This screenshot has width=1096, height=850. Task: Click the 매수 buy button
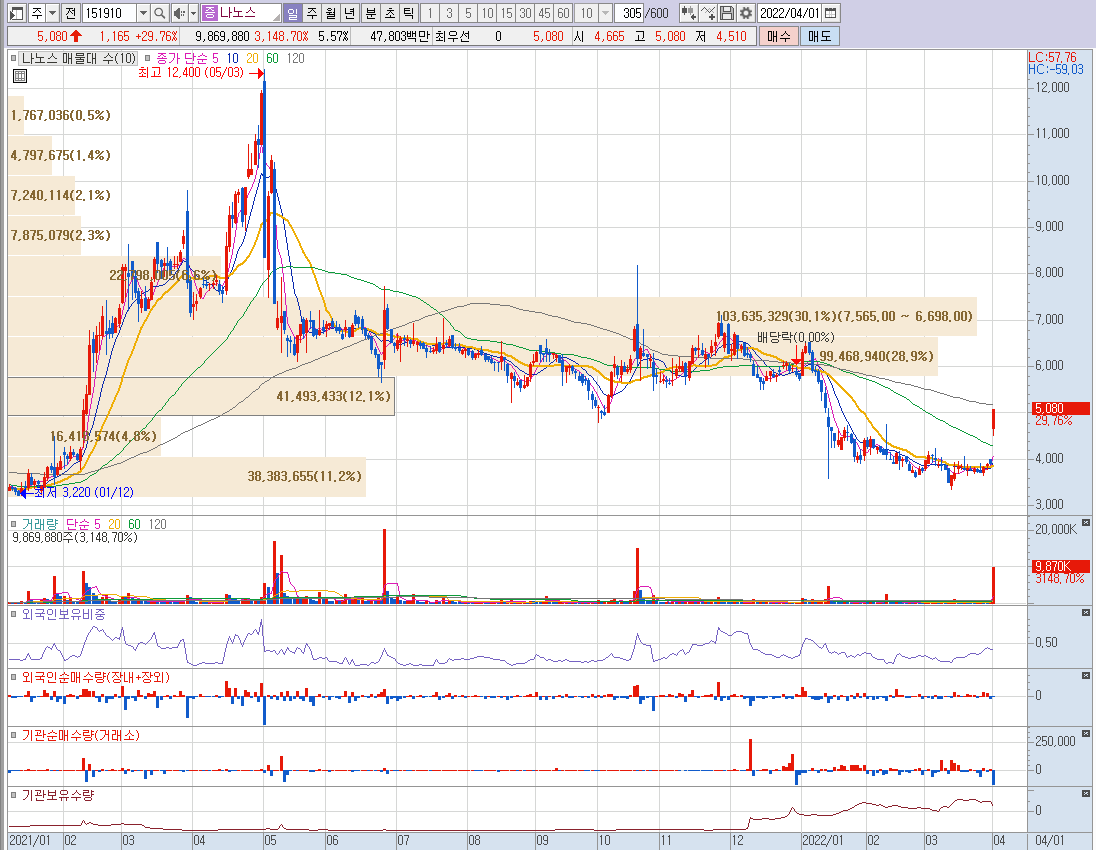779,36
